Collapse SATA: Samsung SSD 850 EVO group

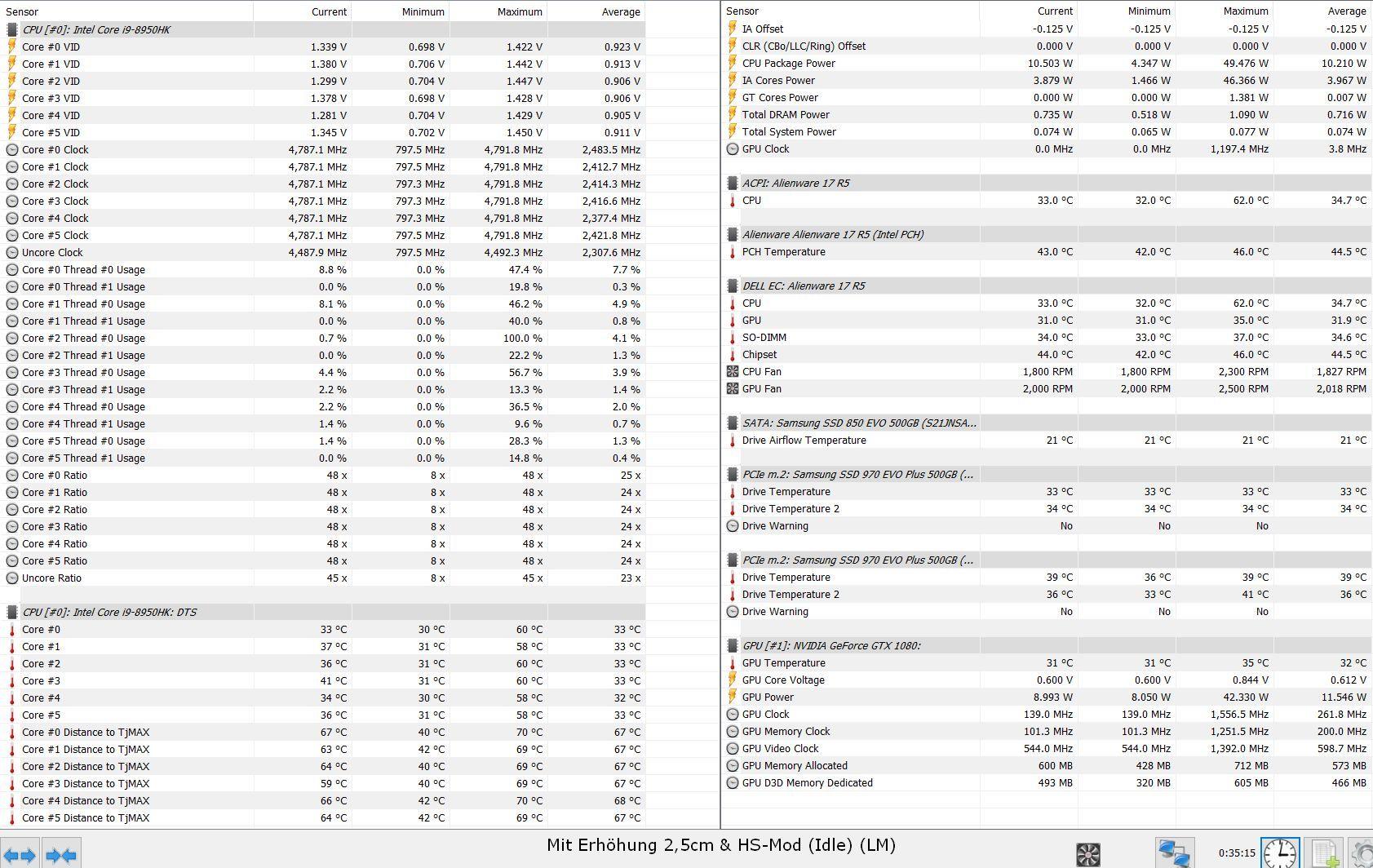pos(733,423)
